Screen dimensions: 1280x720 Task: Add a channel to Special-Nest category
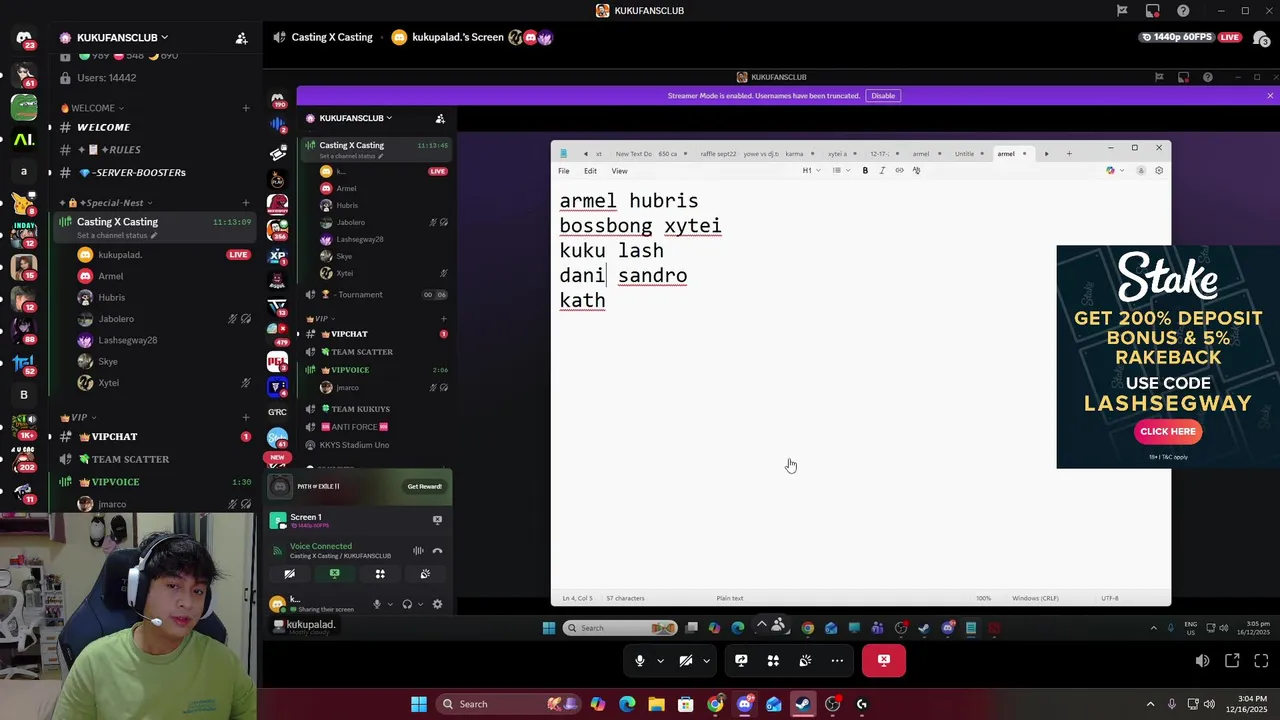(x=246, y=203)
